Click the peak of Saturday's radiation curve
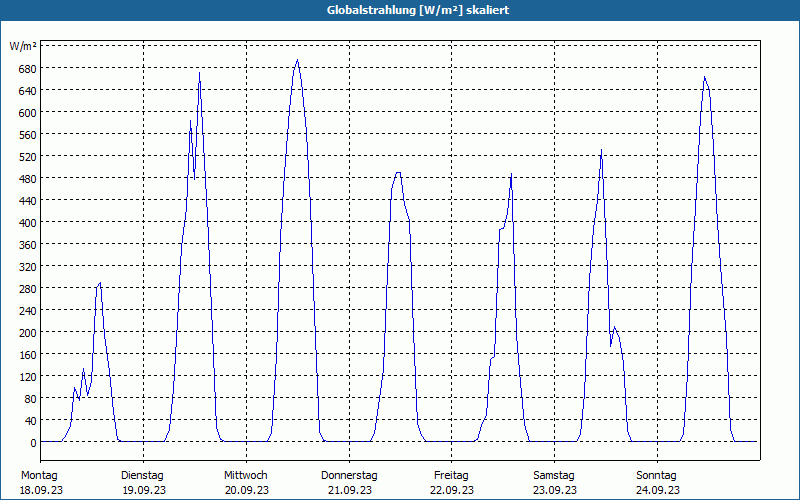800x500 pixels. point(602,149)
